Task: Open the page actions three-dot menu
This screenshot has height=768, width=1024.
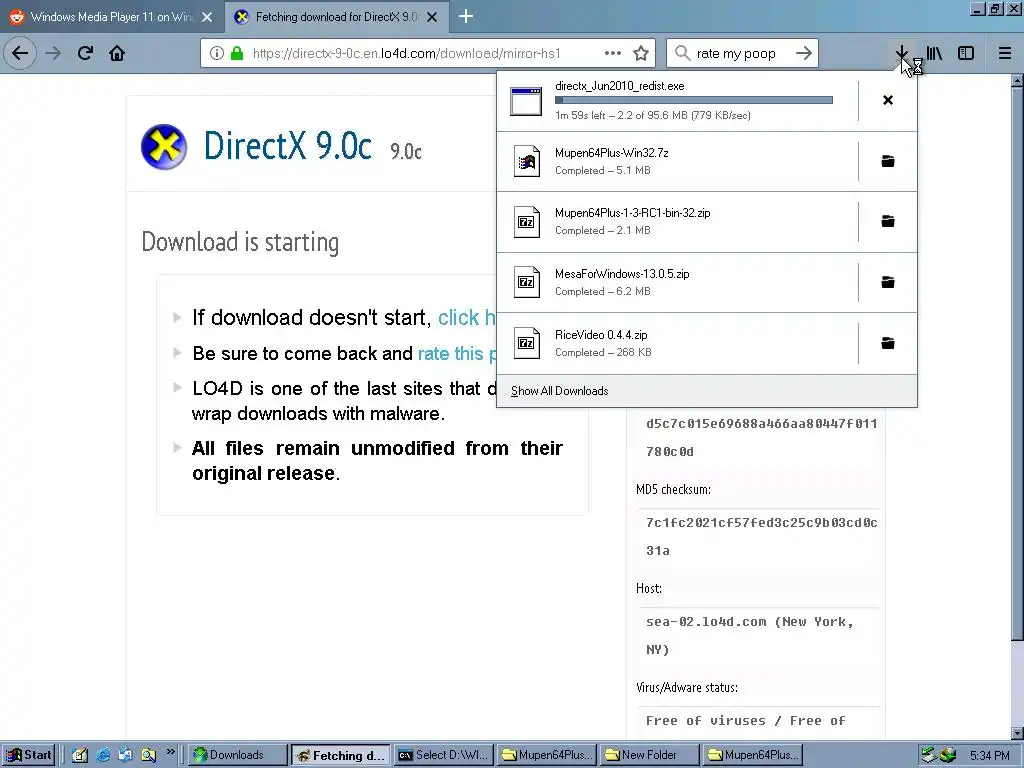Action: pos(613,53)
